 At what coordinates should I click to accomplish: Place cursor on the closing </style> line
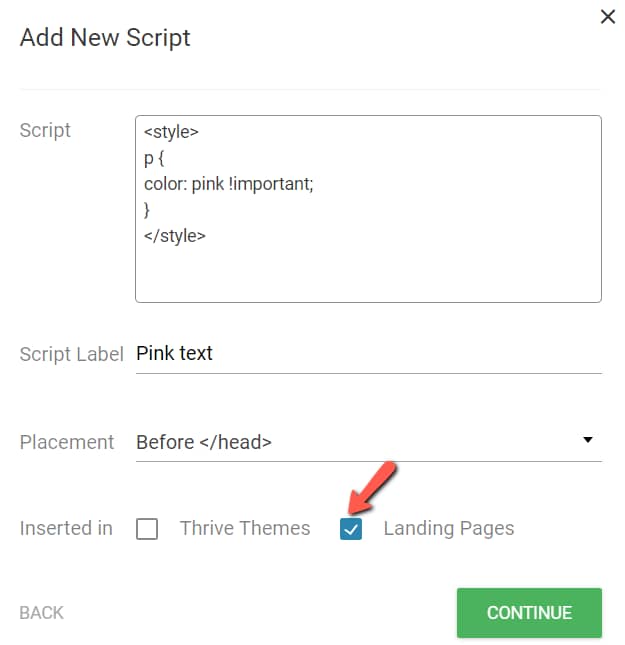pos(175,236)
